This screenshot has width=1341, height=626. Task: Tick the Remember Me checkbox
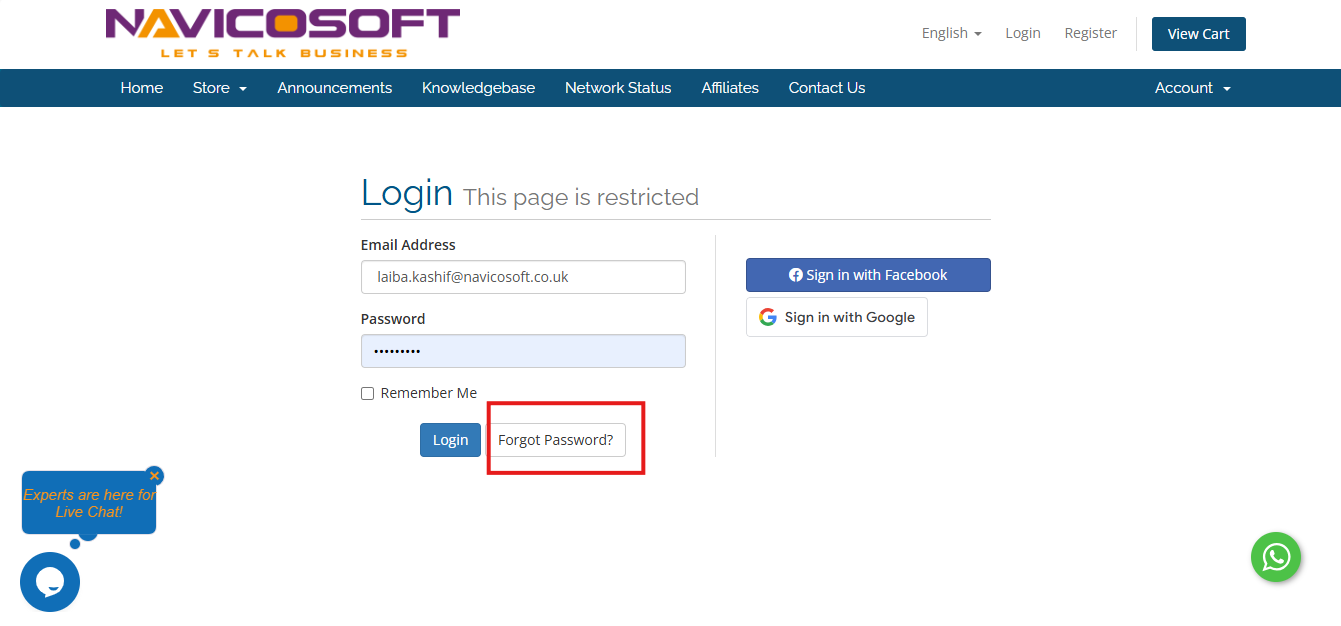point(368,394)
